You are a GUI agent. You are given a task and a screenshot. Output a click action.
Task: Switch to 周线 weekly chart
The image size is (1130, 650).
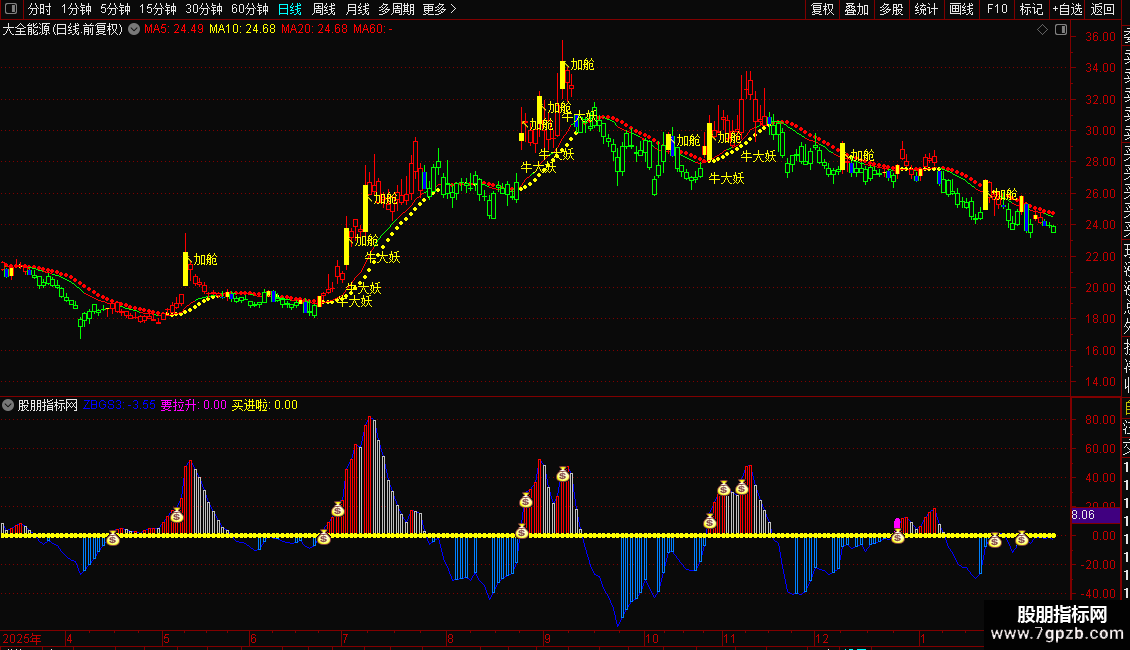pos(324,9)
